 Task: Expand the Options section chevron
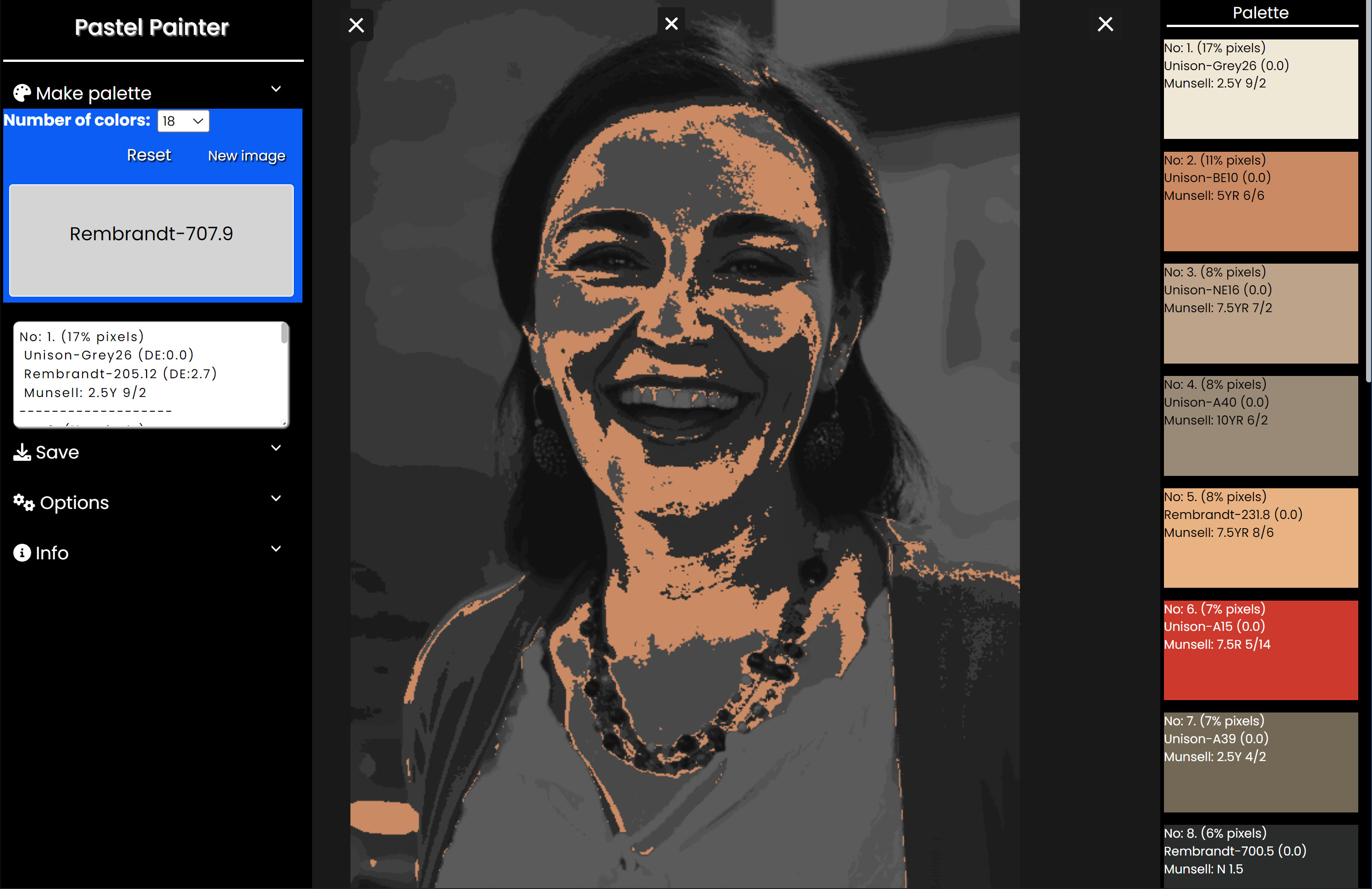click(x=276, y=498)
